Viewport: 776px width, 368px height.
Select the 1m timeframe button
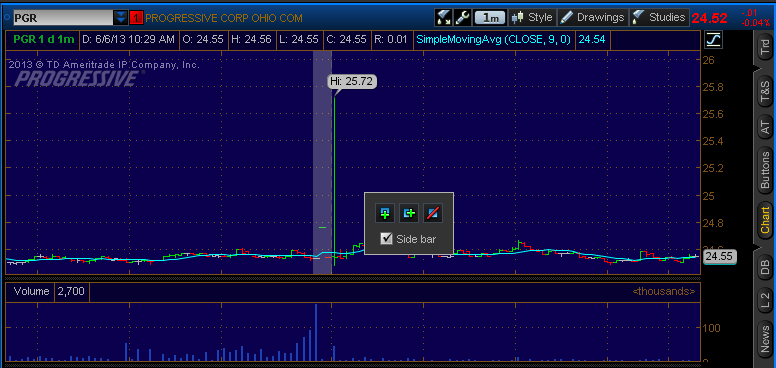[490, 18]
